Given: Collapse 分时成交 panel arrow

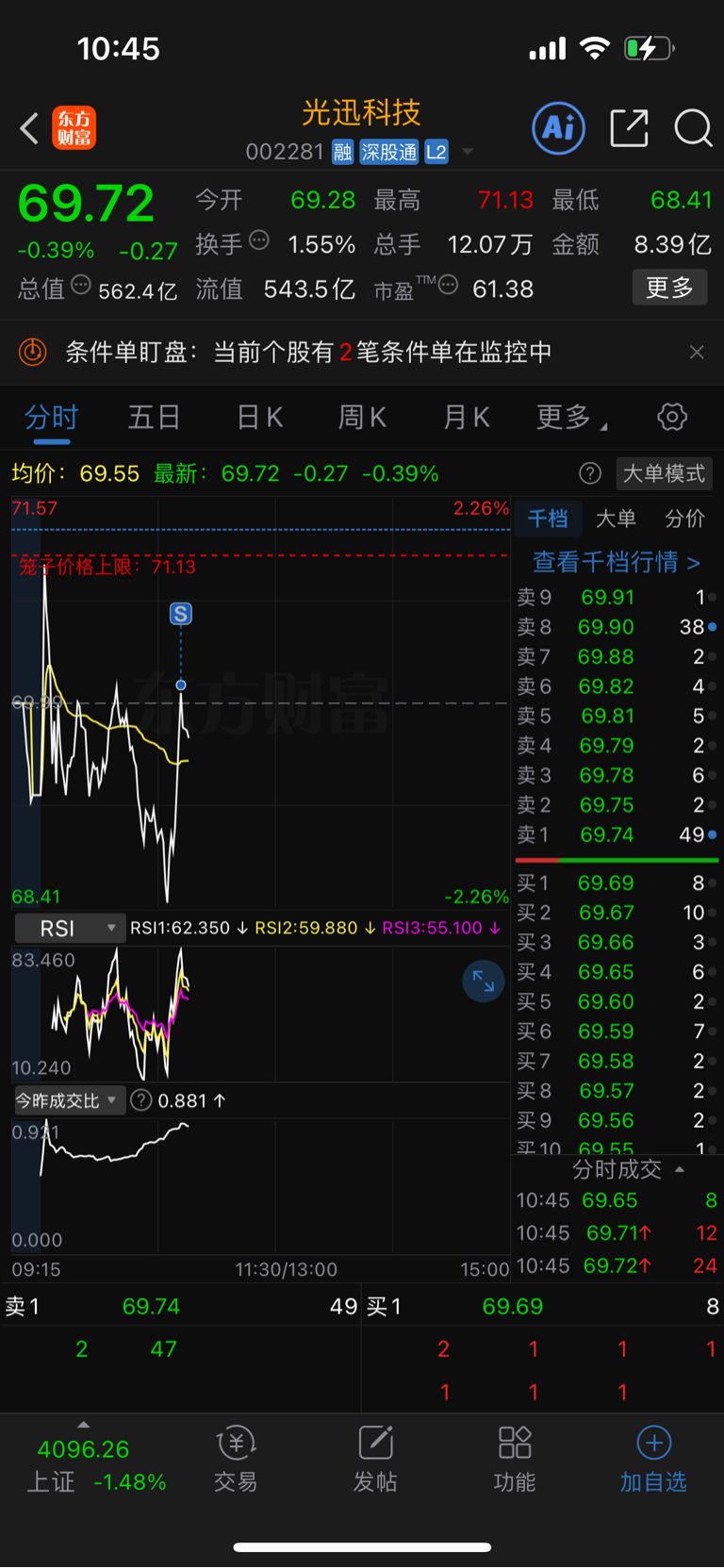Looking at the screenshot, I should tap(680, 1170).
